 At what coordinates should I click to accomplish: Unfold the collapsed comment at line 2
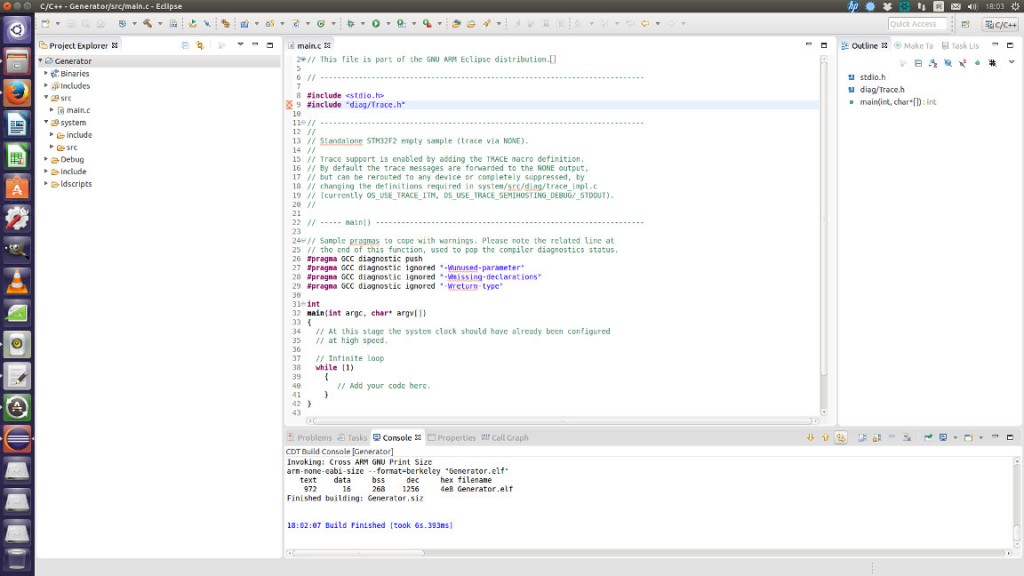point(303,59)
